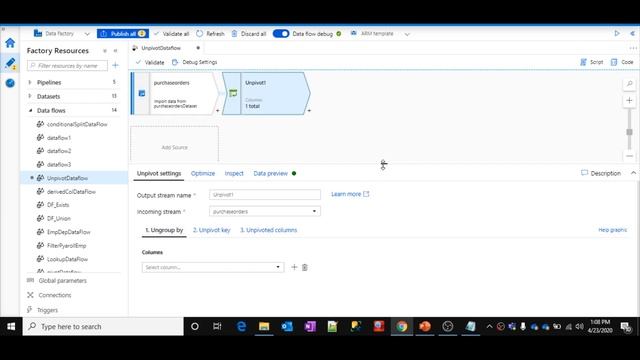This screenshot has width=640, height=360.
Task: Click the Discard all trash icon
Action: [x=234, y=33]
